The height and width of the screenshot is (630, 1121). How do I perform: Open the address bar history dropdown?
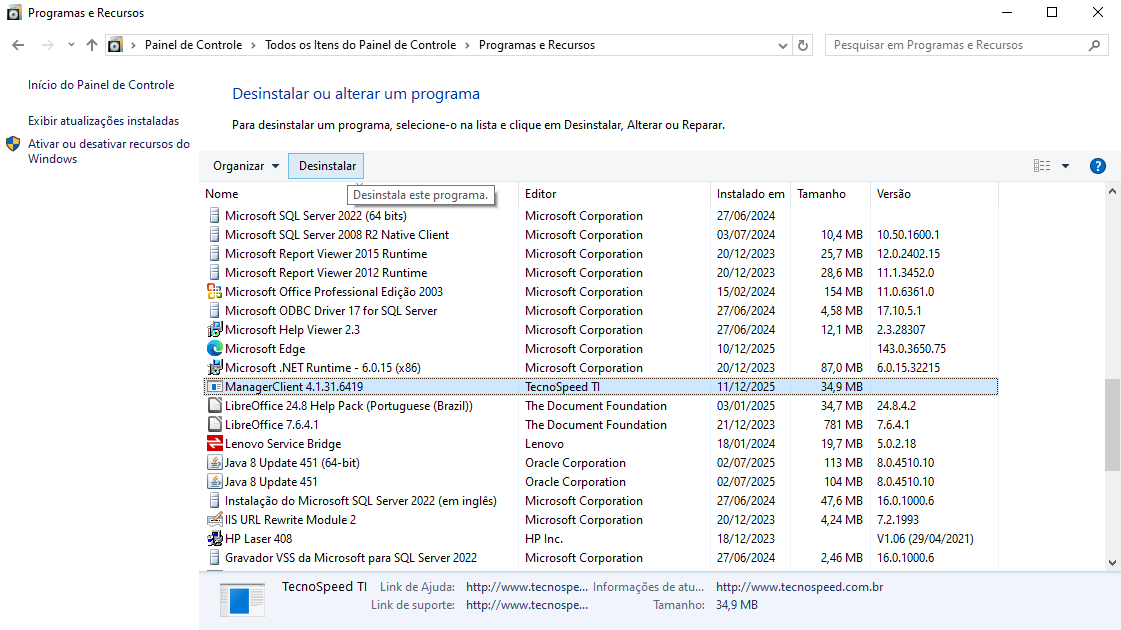click(x=783, y=45)
